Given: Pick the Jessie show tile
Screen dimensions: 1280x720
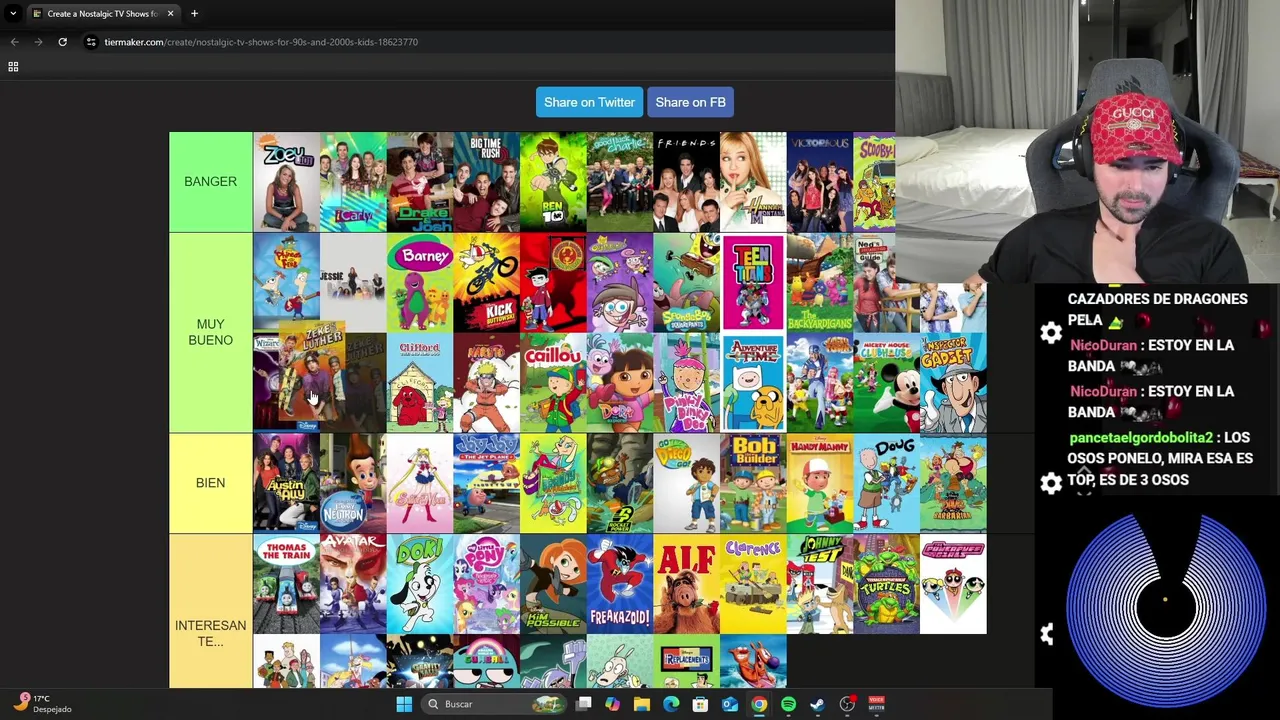Looking at the screenshot, I should 353,282.
